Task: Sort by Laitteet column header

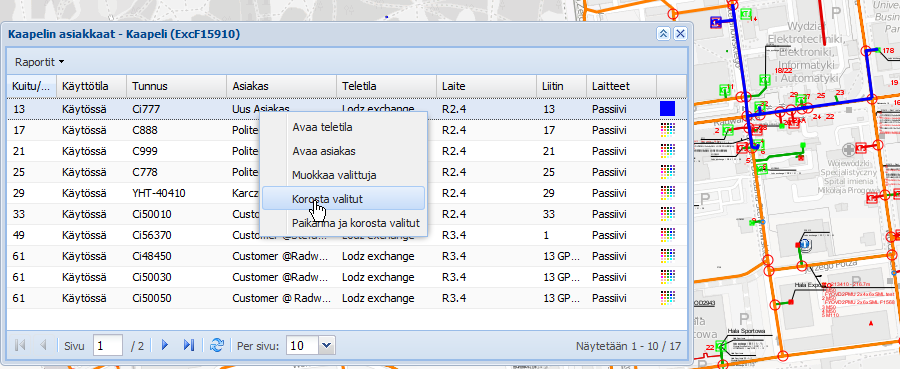Action: pyautogui.click(x=622, y=87)
